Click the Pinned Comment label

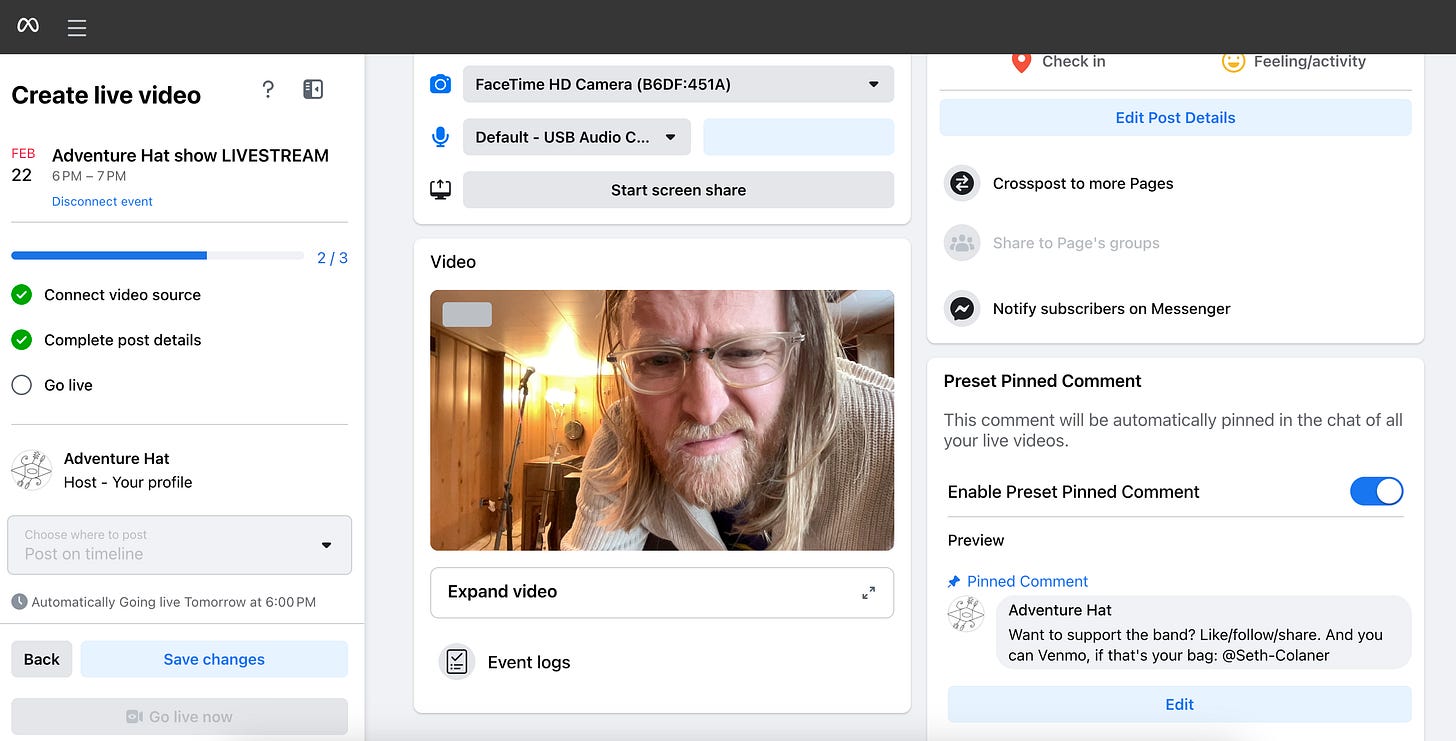[1027, 581]
